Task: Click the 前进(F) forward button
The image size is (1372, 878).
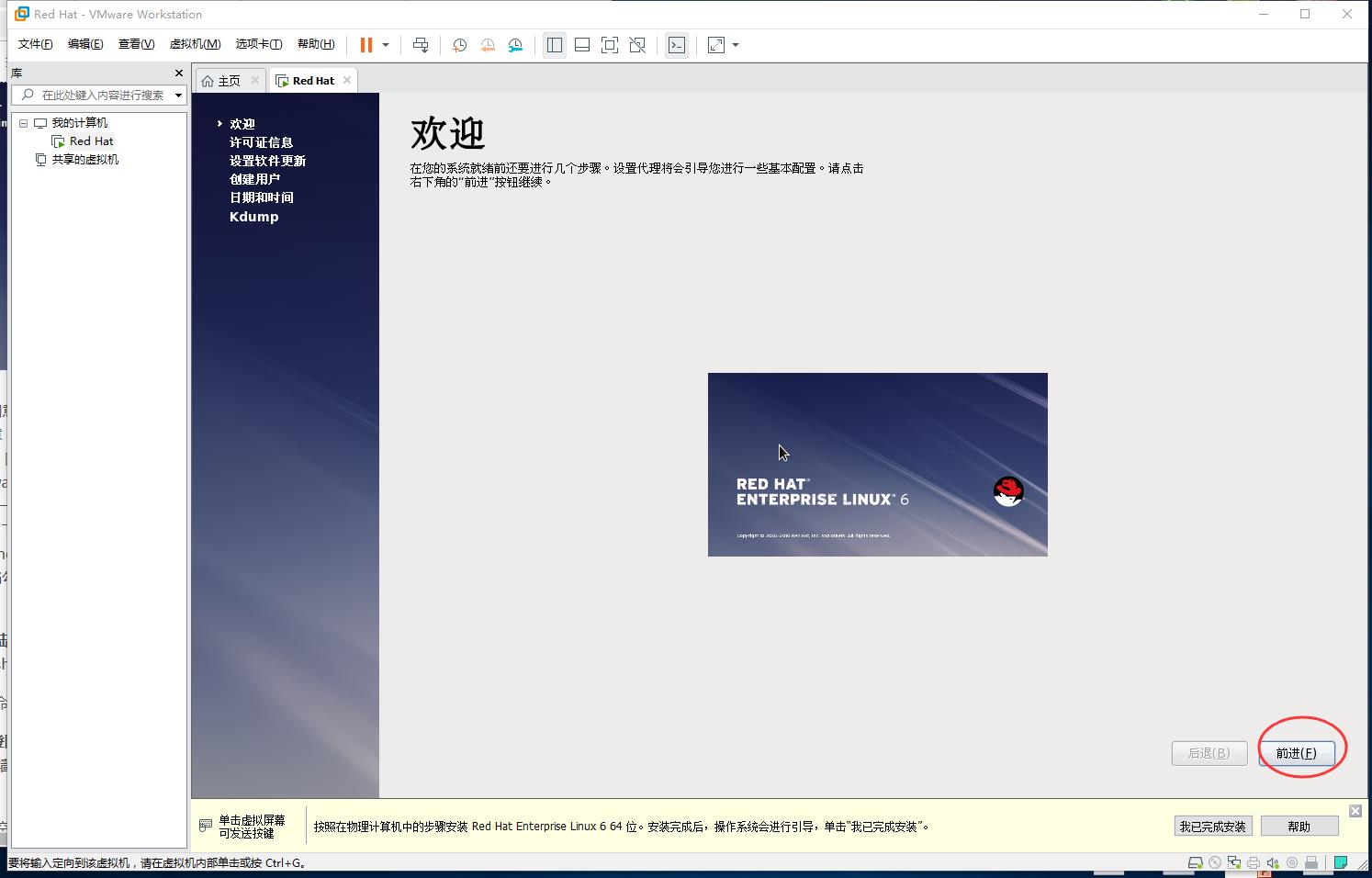Action: (1297, 753)
